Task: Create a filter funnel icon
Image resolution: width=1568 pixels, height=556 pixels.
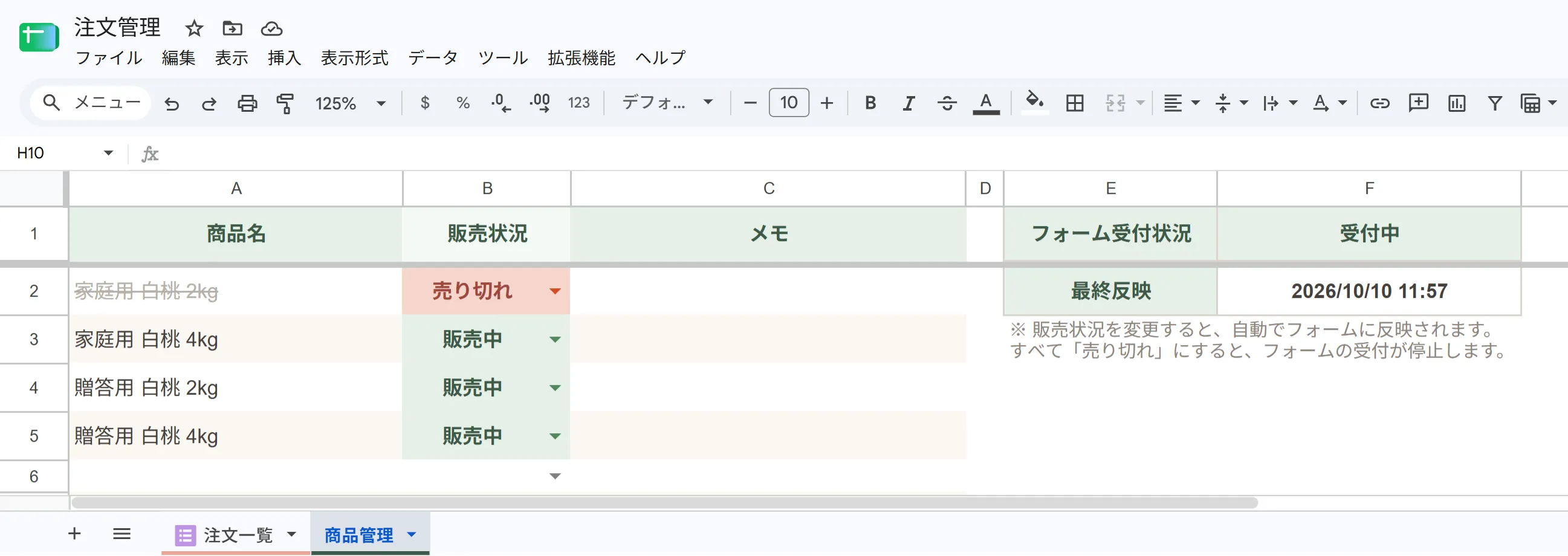Action: pyautogui.click(x=1494, y=103)
